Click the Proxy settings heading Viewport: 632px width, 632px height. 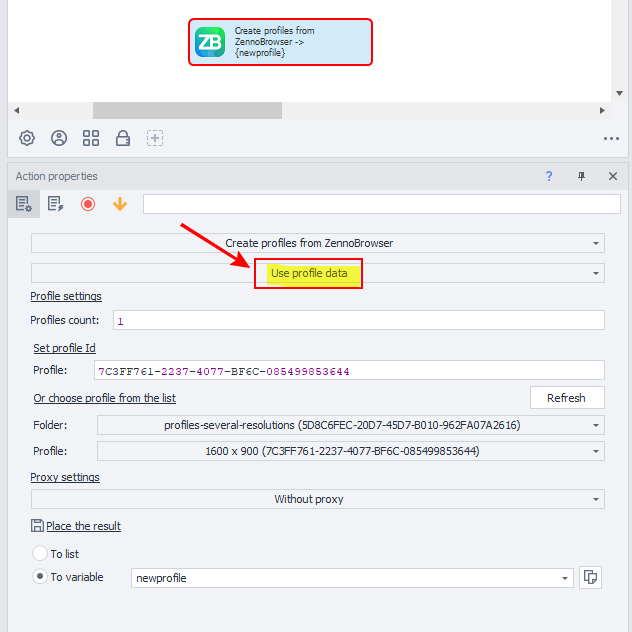tap(65, 477)
